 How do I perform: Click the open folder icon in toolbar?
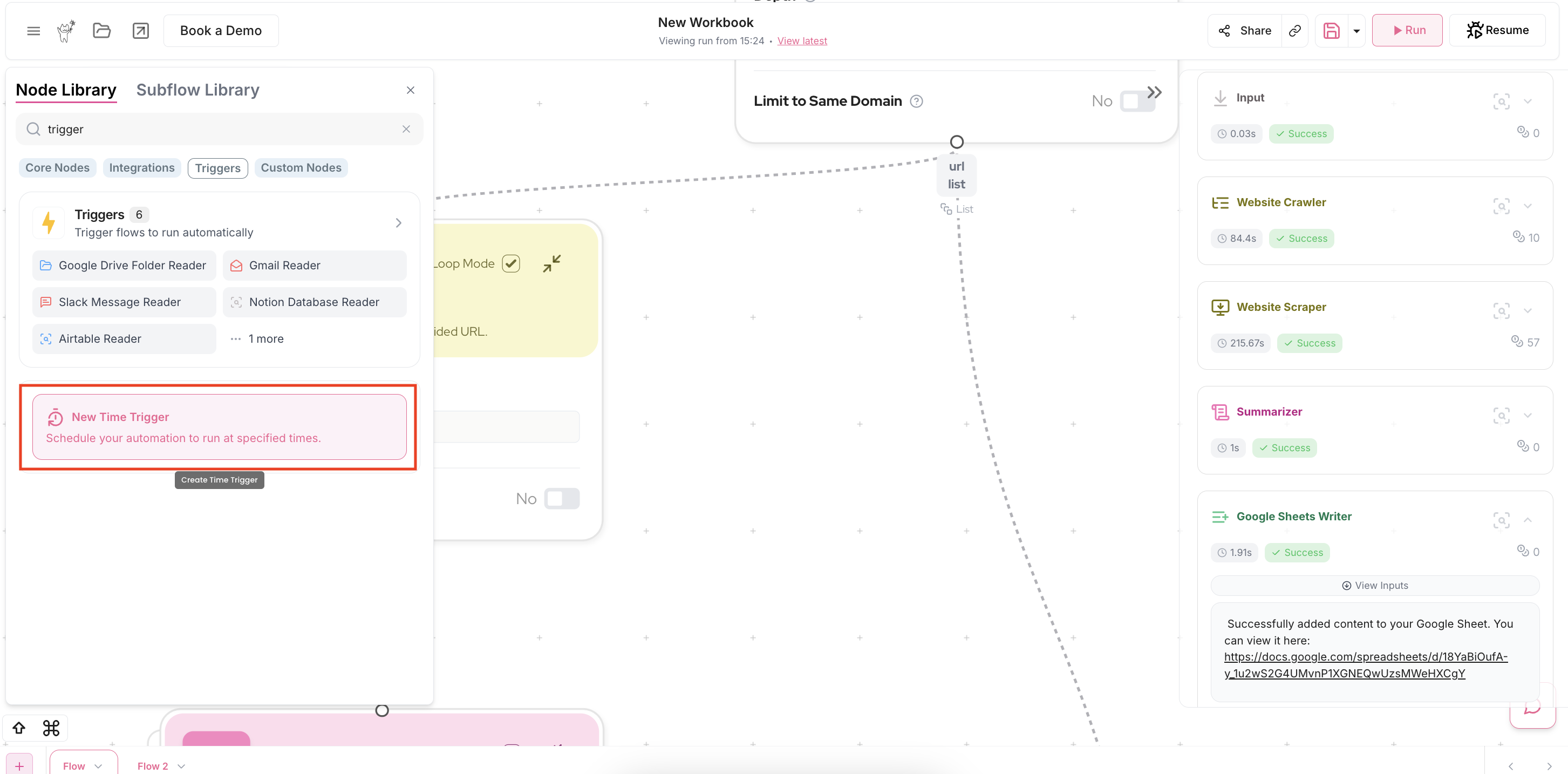pyautogui.click(x=101, y=30)
